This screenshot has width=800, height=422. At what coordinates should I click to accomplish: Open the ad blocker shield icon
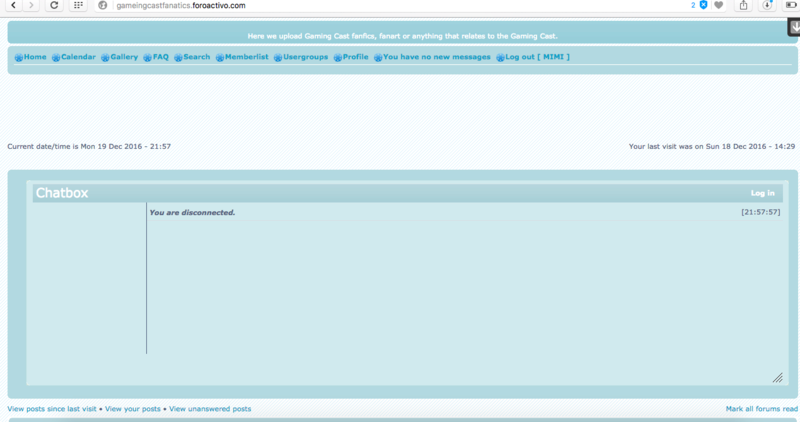tap(704, 5)
